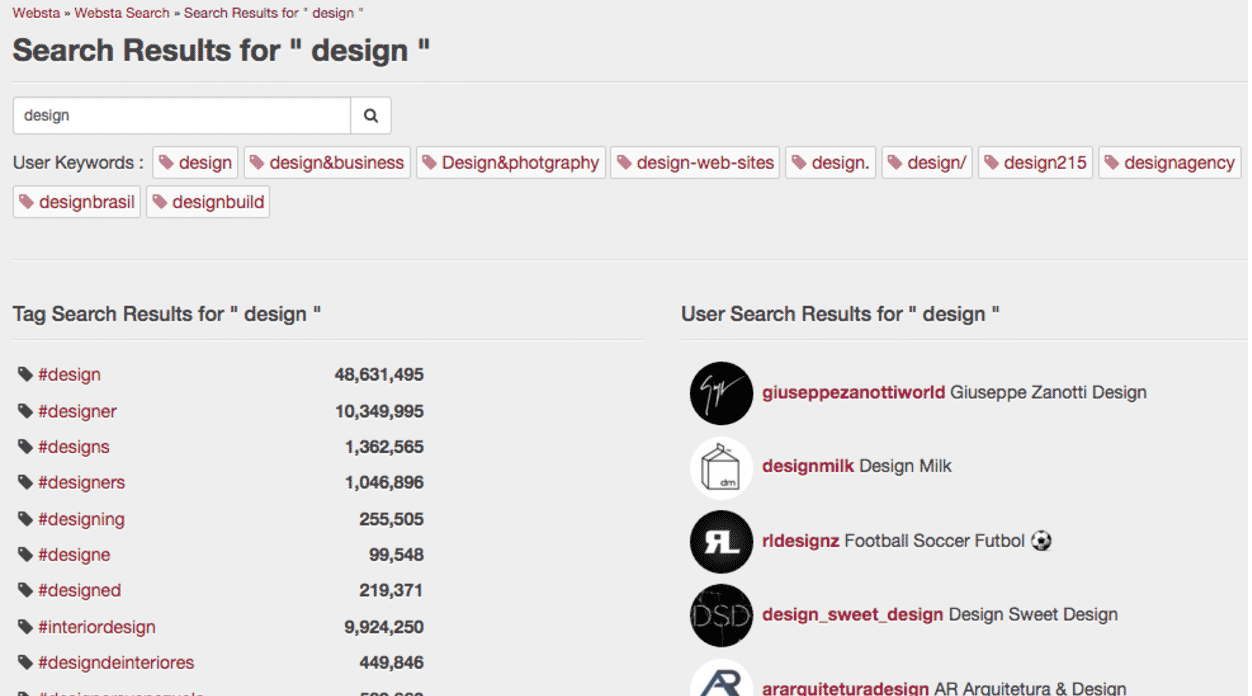Choose the design-web-sites keyword
This screenshot has width=1252, height=696.
click(695, 163)
